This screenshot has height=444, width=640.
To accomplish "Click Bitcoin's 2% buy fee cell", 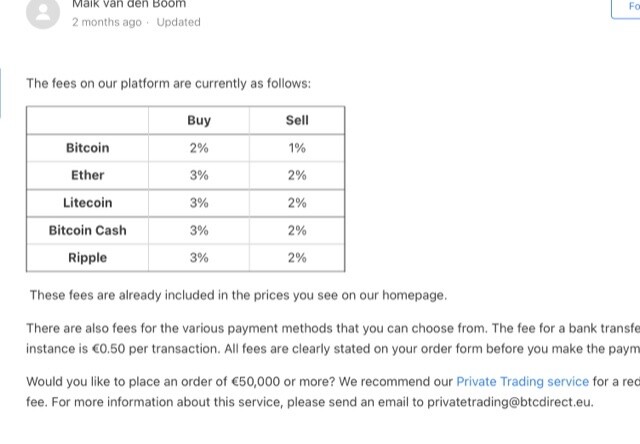I will [x=199, y=148].
